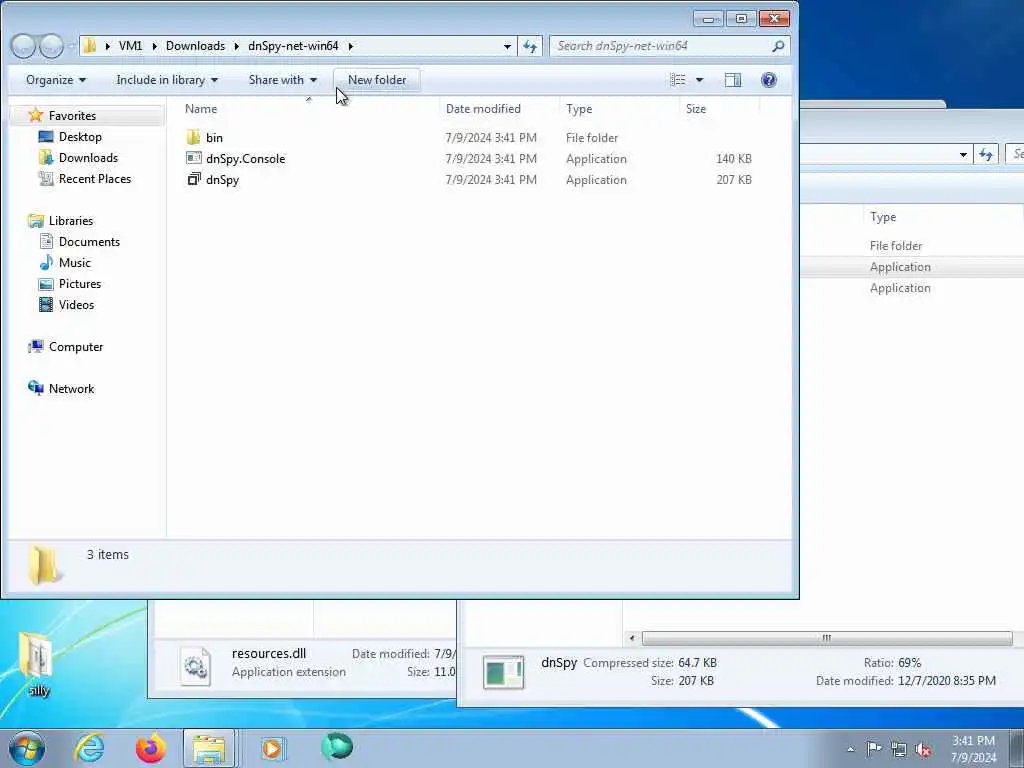Click the VM1 breadcrumb

pyautogui.click(x=130, y=46)
